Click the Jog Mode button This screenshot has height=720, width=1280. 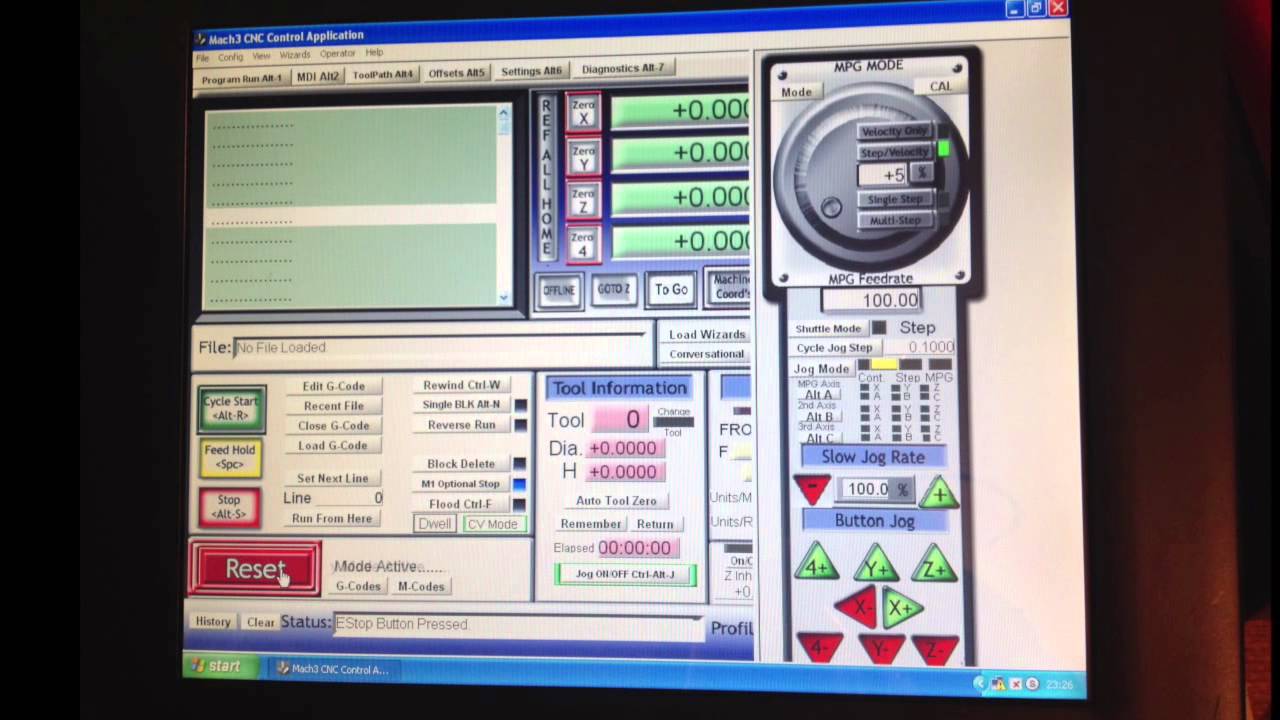click(x=822, y=369)
